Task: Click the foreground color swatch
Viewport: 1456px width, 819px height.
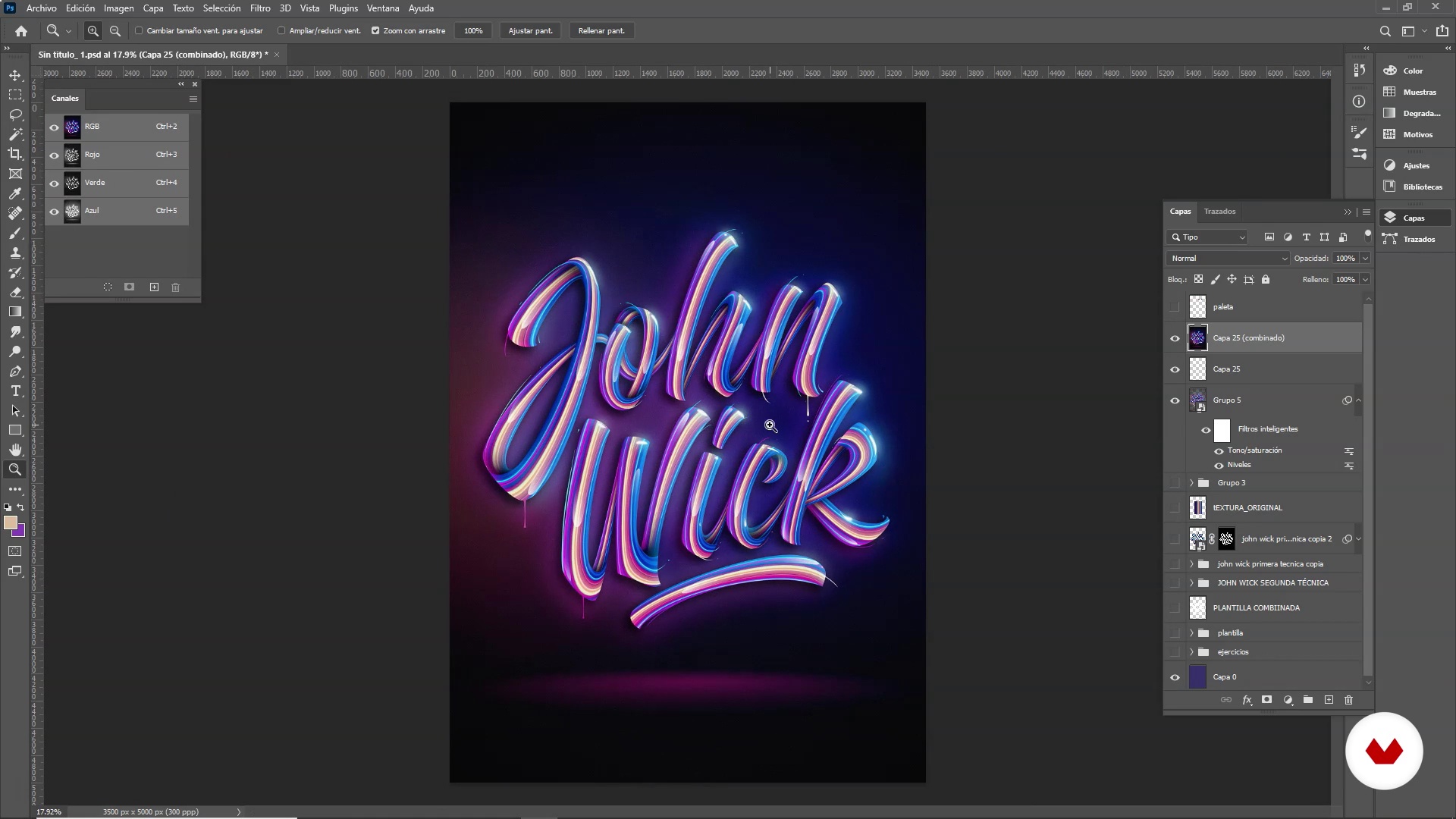Action: tap(10, 522)
